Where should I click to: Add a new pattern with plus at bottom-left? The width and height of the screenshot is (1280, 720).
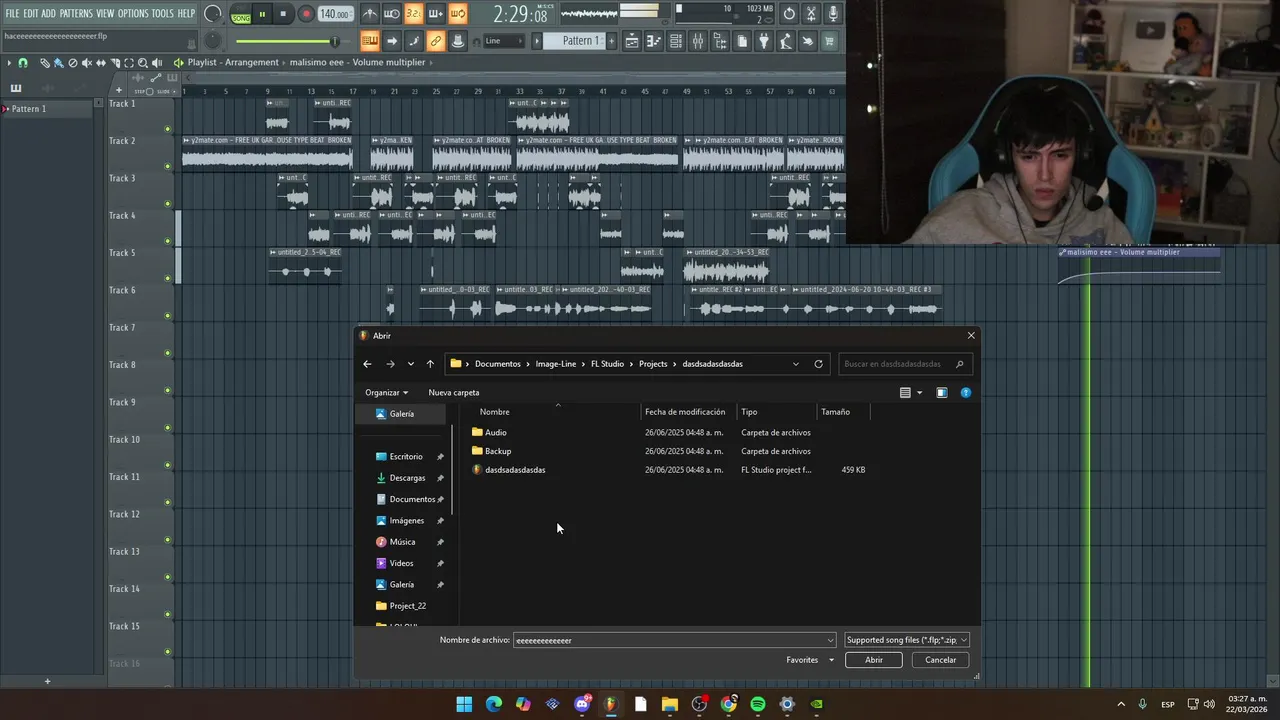coord(47,681)
